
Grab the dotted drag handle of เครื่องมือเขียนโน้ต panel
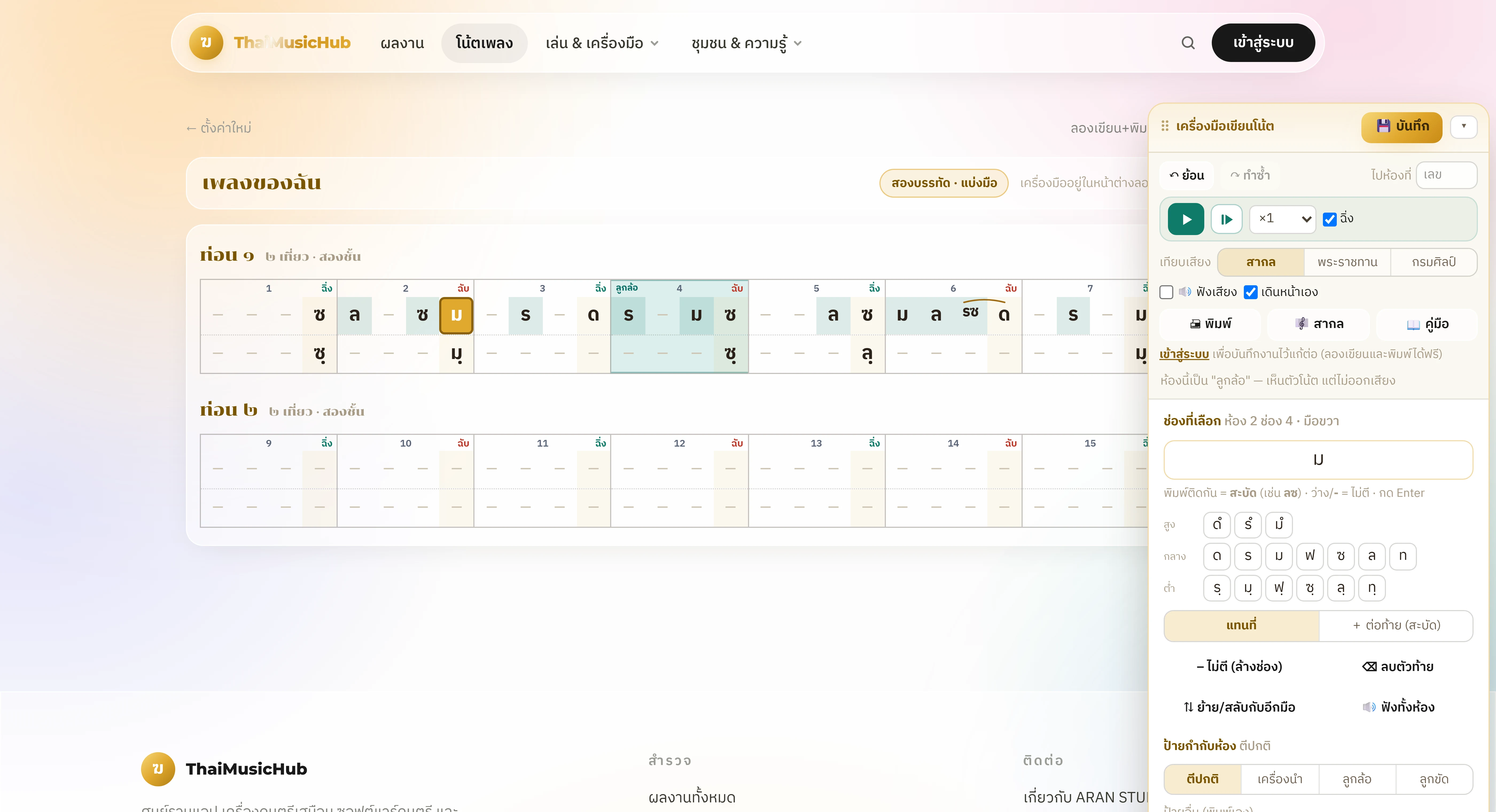(x=1164, y=126)
